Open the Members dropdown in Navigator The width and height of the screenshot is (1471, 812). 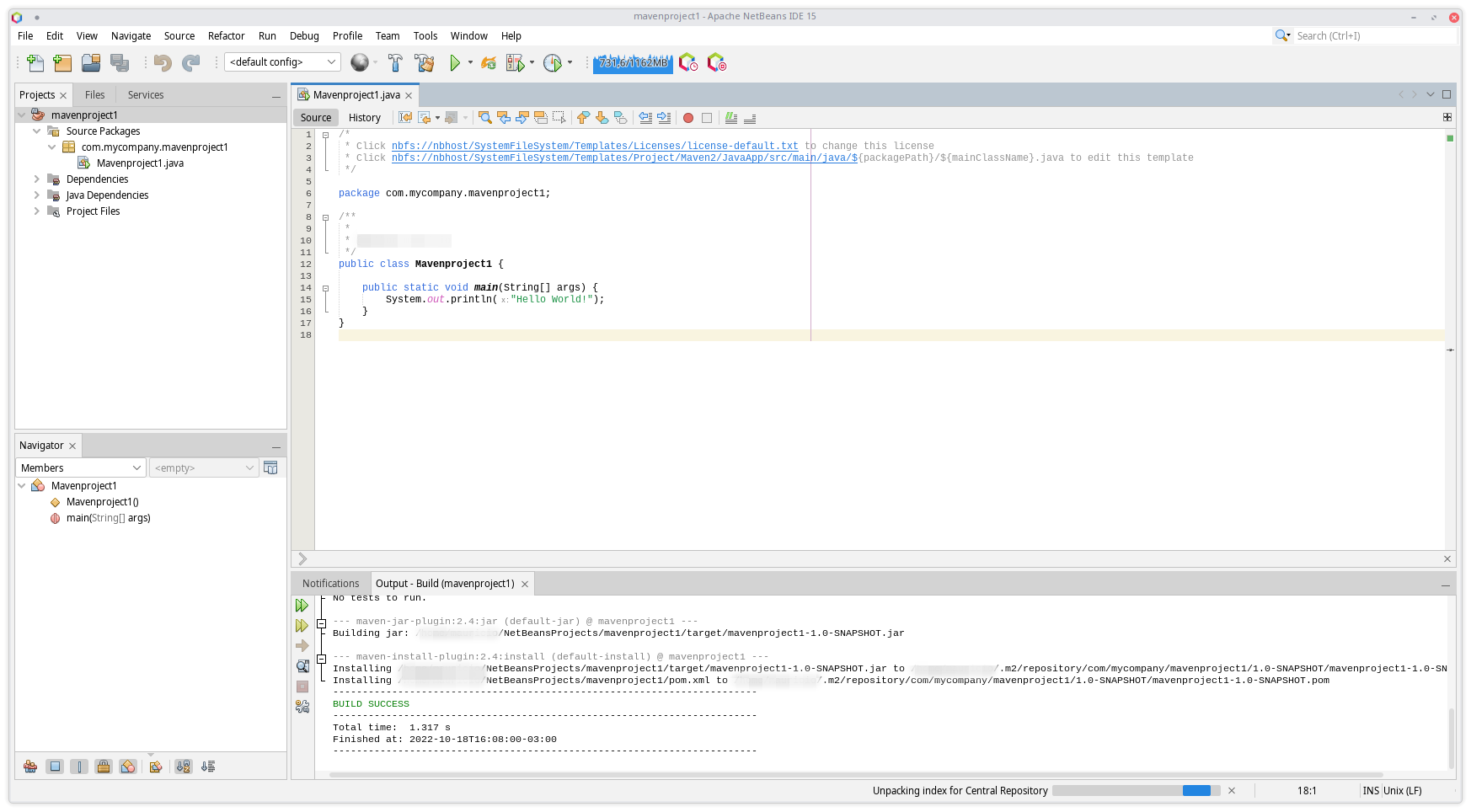tap(80, 467)
